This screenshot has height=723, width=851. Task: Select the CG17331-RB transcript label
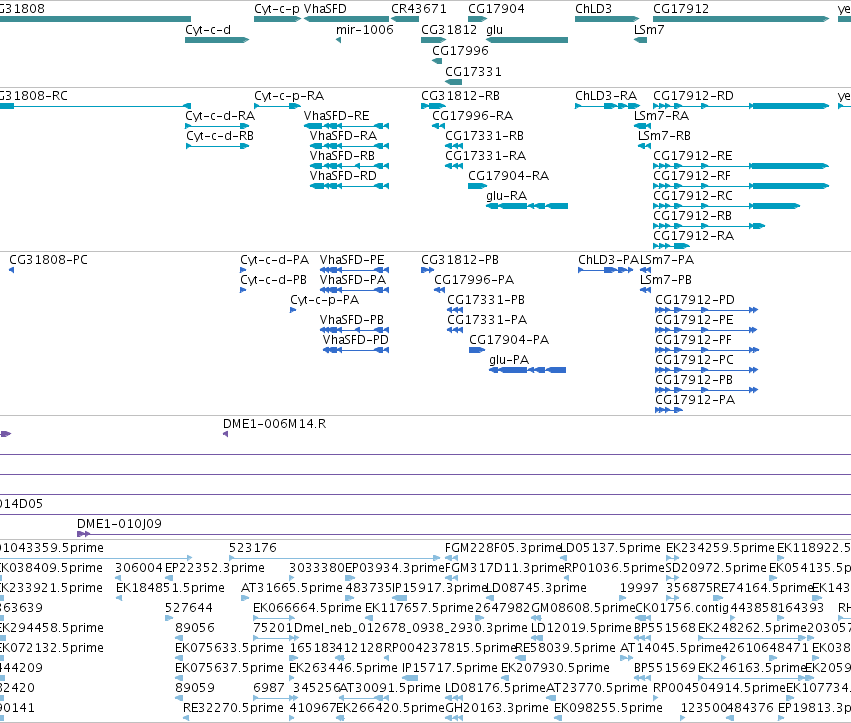pos(485,136)
